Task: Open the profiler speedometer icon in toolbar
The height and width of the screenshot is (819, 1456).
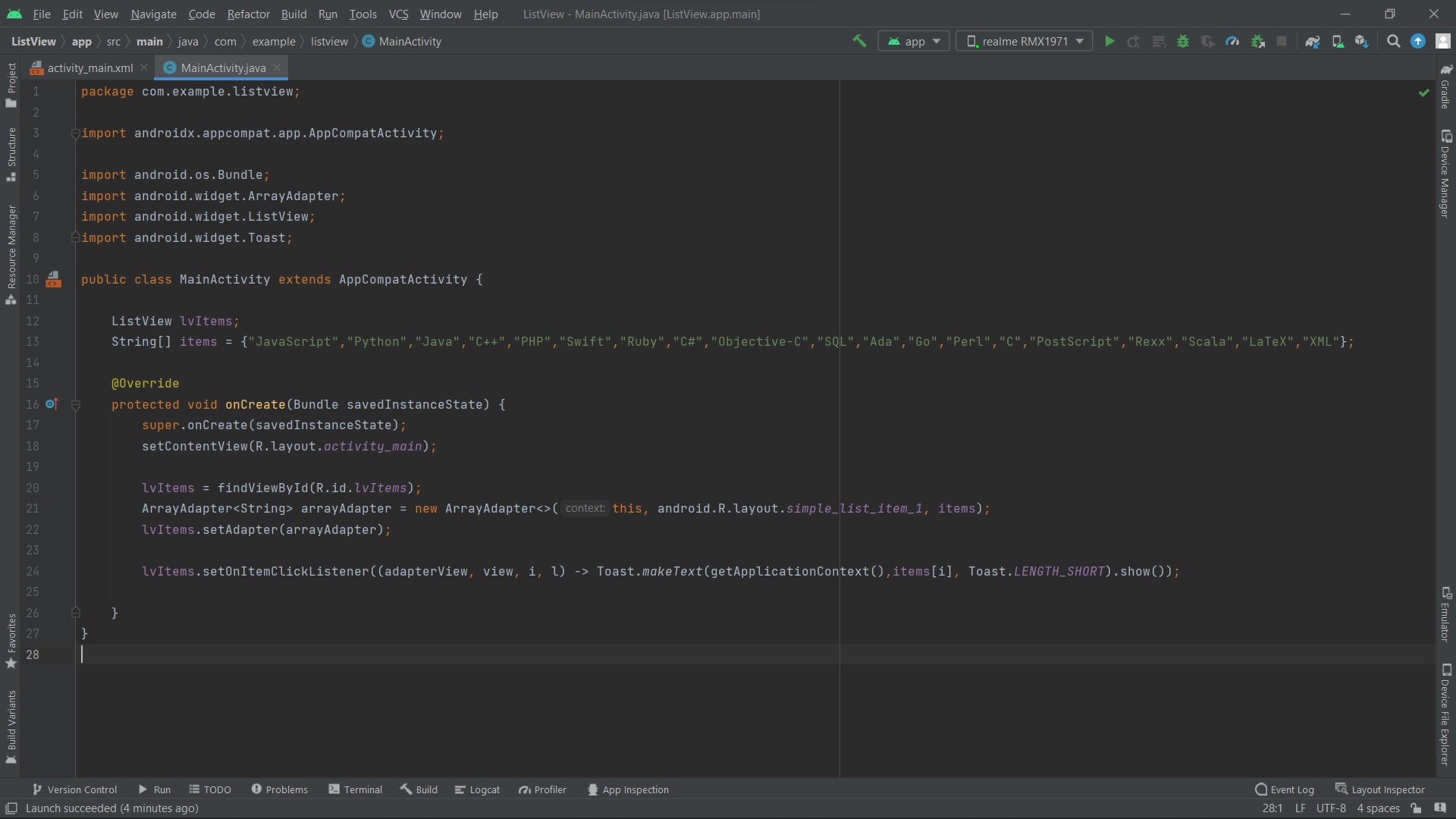Action: (x=1232, y=41)
